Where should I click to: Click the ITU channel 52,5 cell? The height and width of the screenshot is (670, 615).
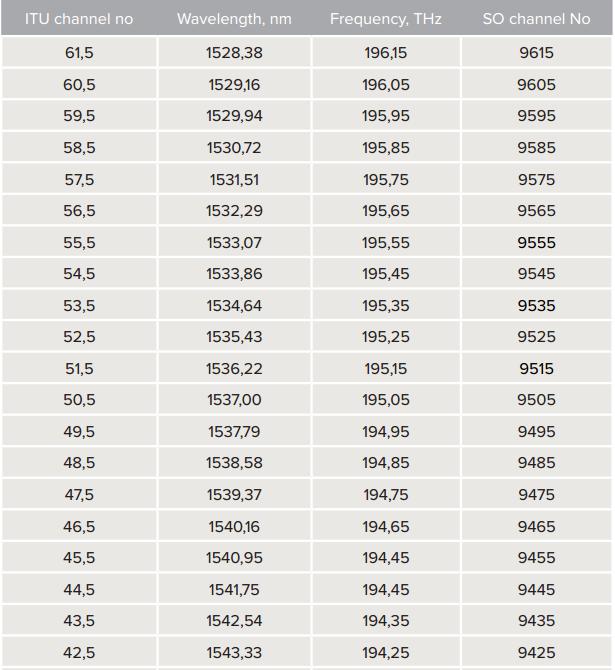tap(79, 337)
